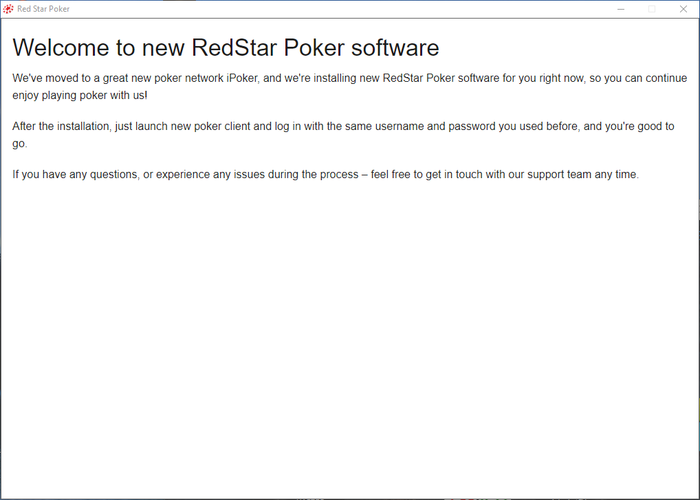Click the paragraph beginning "After the installation"

(343, 135)
